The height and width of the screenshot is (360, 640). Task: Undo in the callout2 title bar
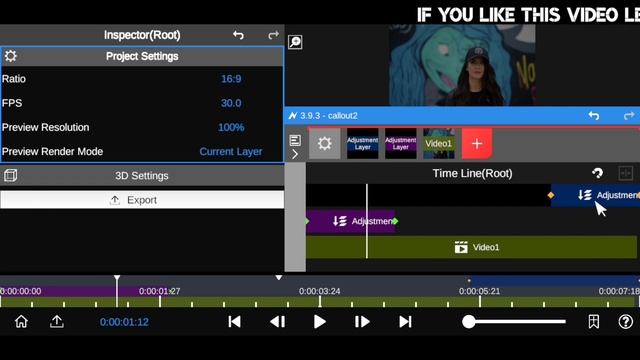pyautogui.click(x=594, y=116)
